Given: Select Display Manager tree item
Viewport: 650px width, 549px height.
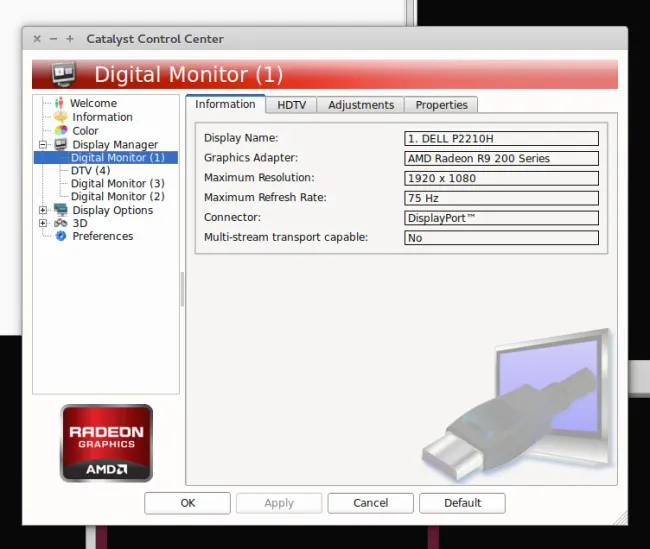Looking at the screenshot, I should click(x=115, y=144).
